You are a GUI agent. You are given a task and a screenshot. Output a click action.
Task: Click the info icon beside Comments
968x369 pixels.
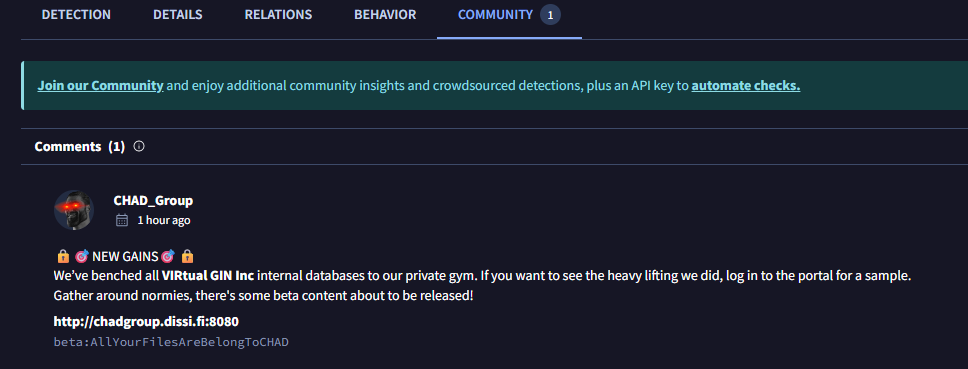tap(139, 146)
